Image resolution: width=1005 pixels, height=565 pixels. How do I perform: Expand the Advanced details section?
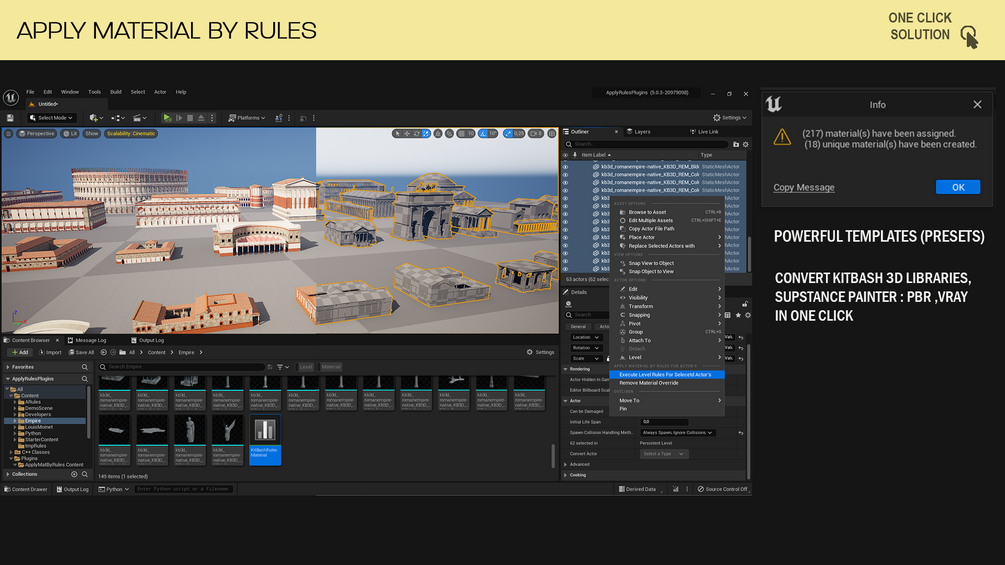(565, 464)
